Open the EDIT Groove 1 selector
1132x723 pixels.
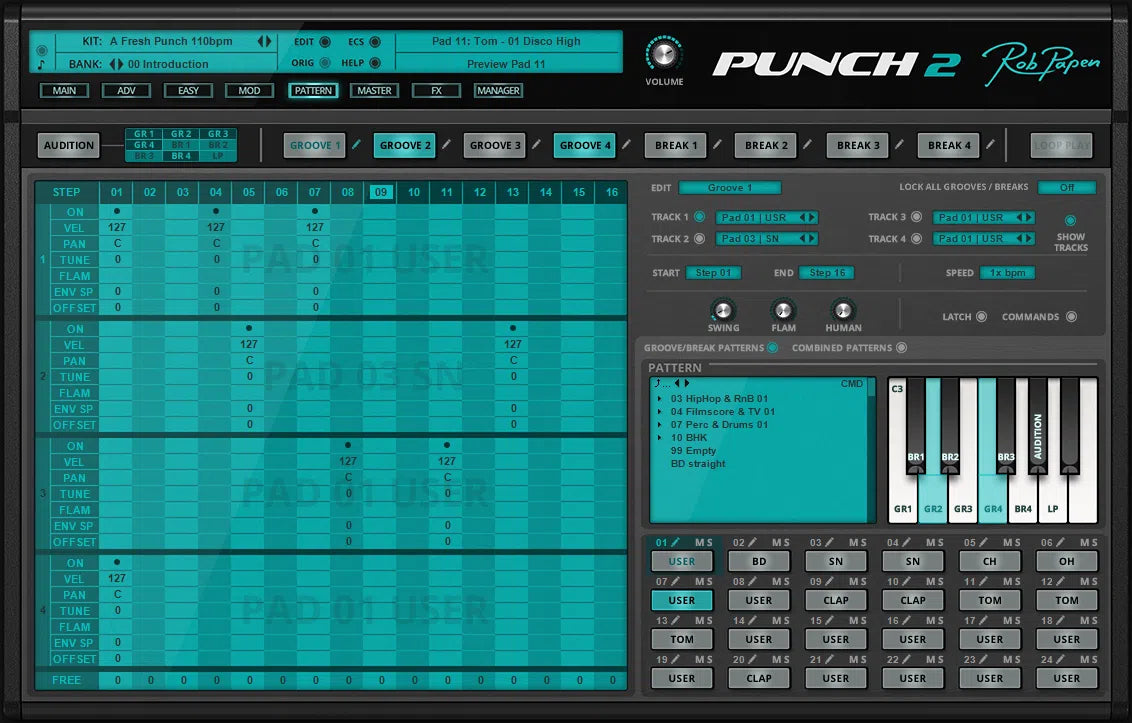click(x=730, y=187)
